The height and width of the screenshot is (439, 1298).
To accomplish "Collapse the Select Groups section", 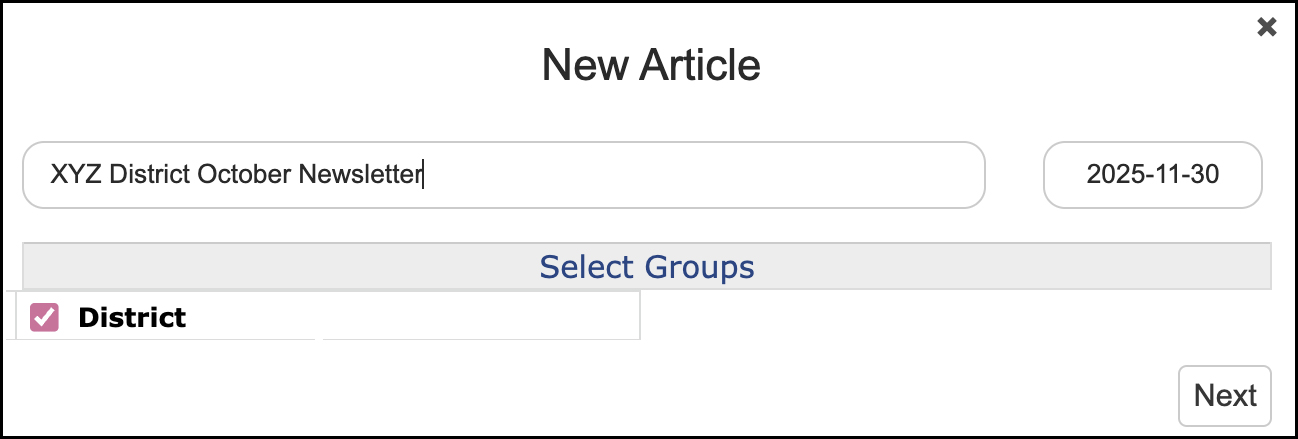I will point(646,267).
